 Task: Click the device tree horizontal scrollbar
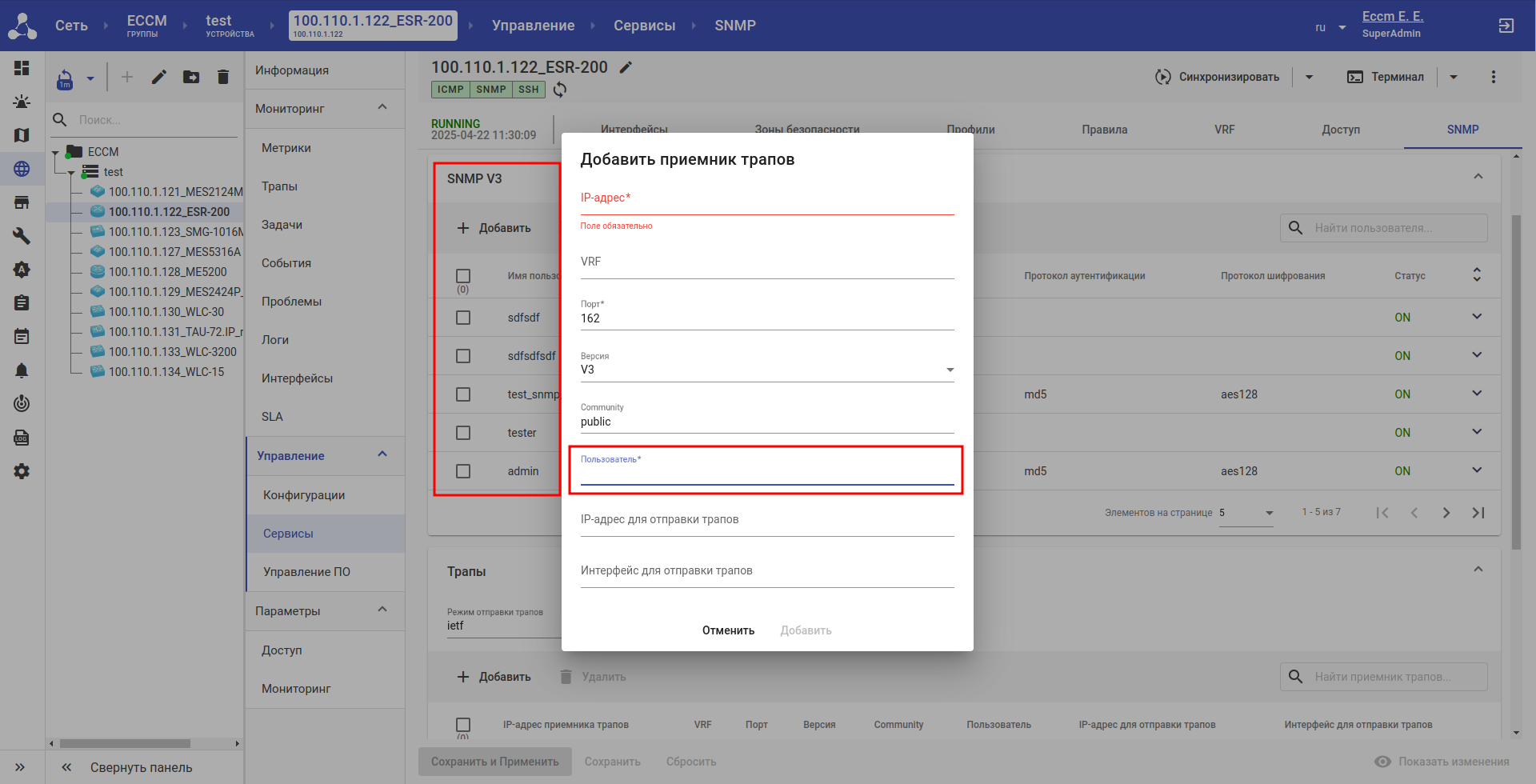tap(125, 743)
